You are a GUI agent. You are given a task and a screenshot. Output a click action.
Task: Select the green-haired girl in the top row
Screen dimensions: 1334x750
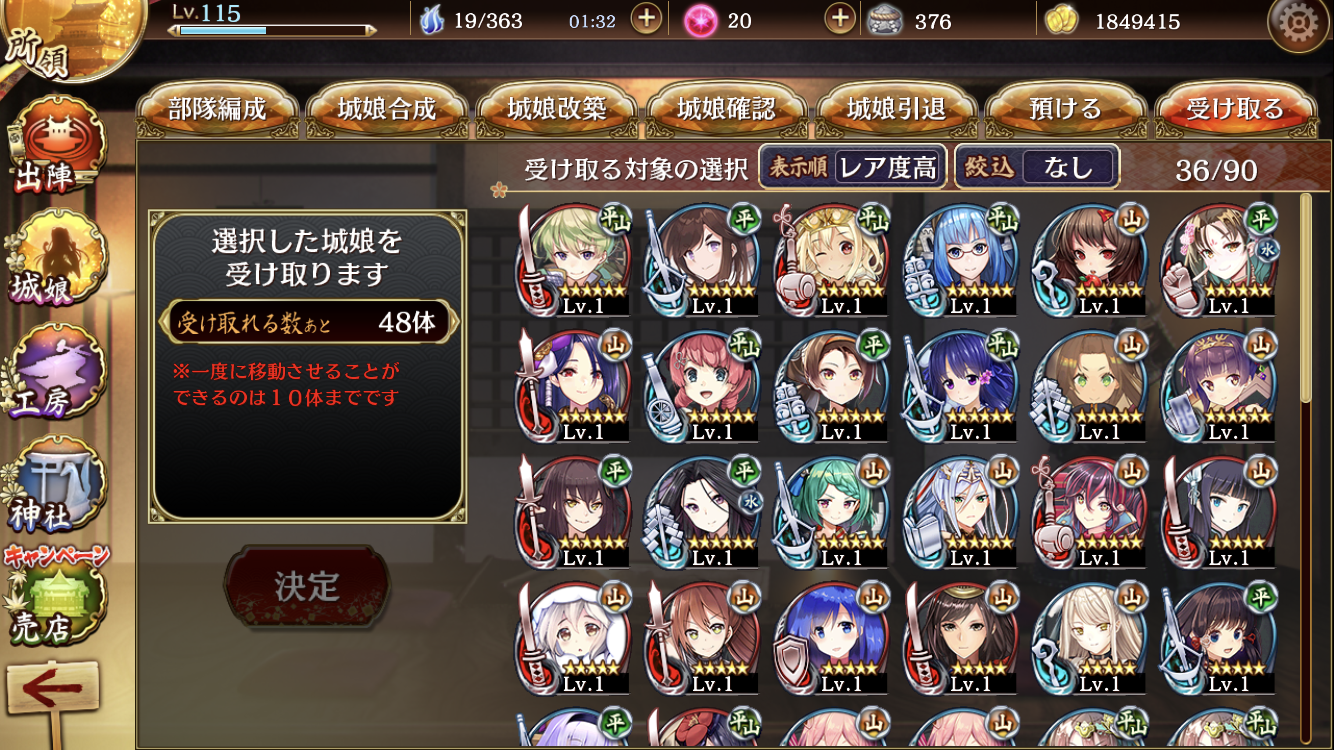pos(574,258)
